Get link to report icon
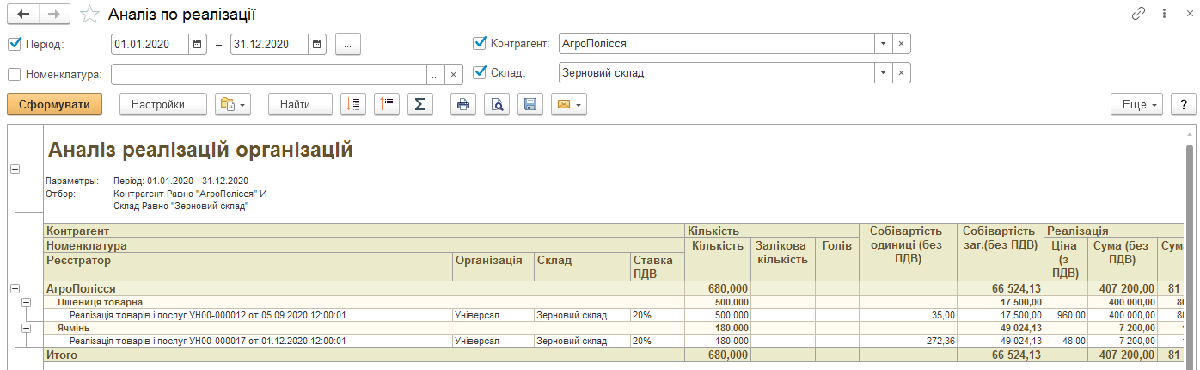This screenshot has height=370, width=1200. click(x=1138, y=15)
